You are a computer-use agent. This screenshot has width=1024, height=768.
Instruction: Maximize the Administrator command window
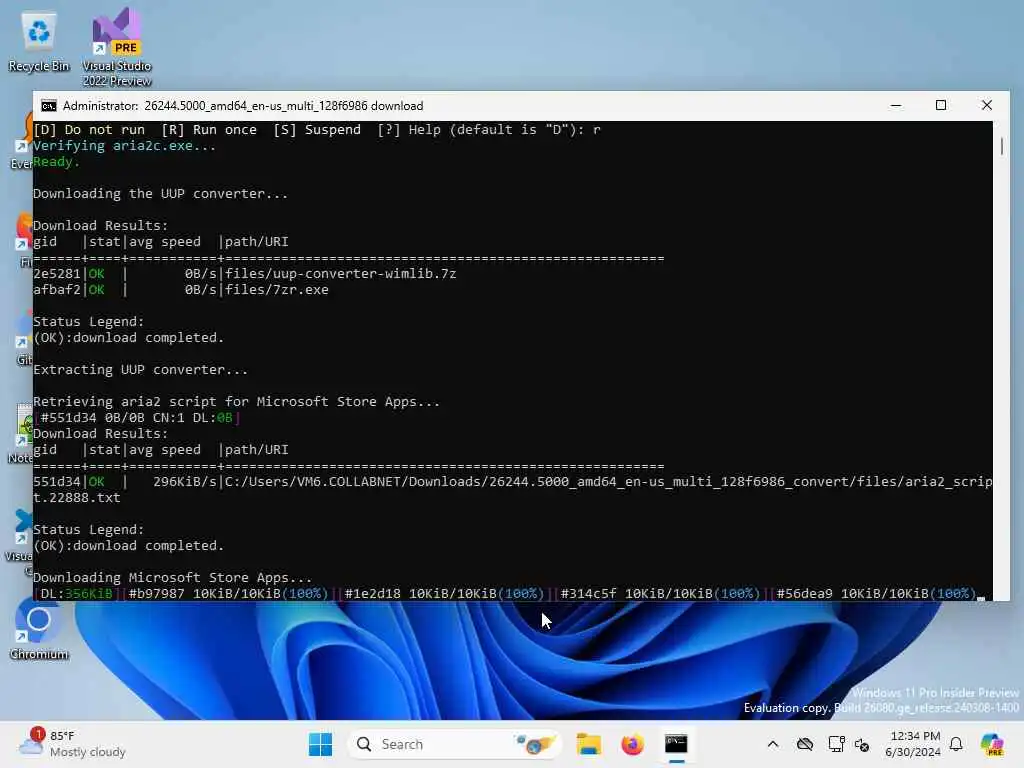point(941,106)
